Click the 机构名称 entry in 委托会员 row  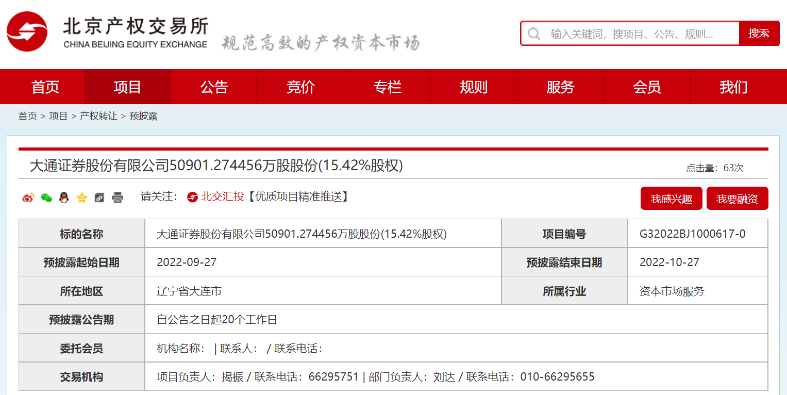(181, 348)
